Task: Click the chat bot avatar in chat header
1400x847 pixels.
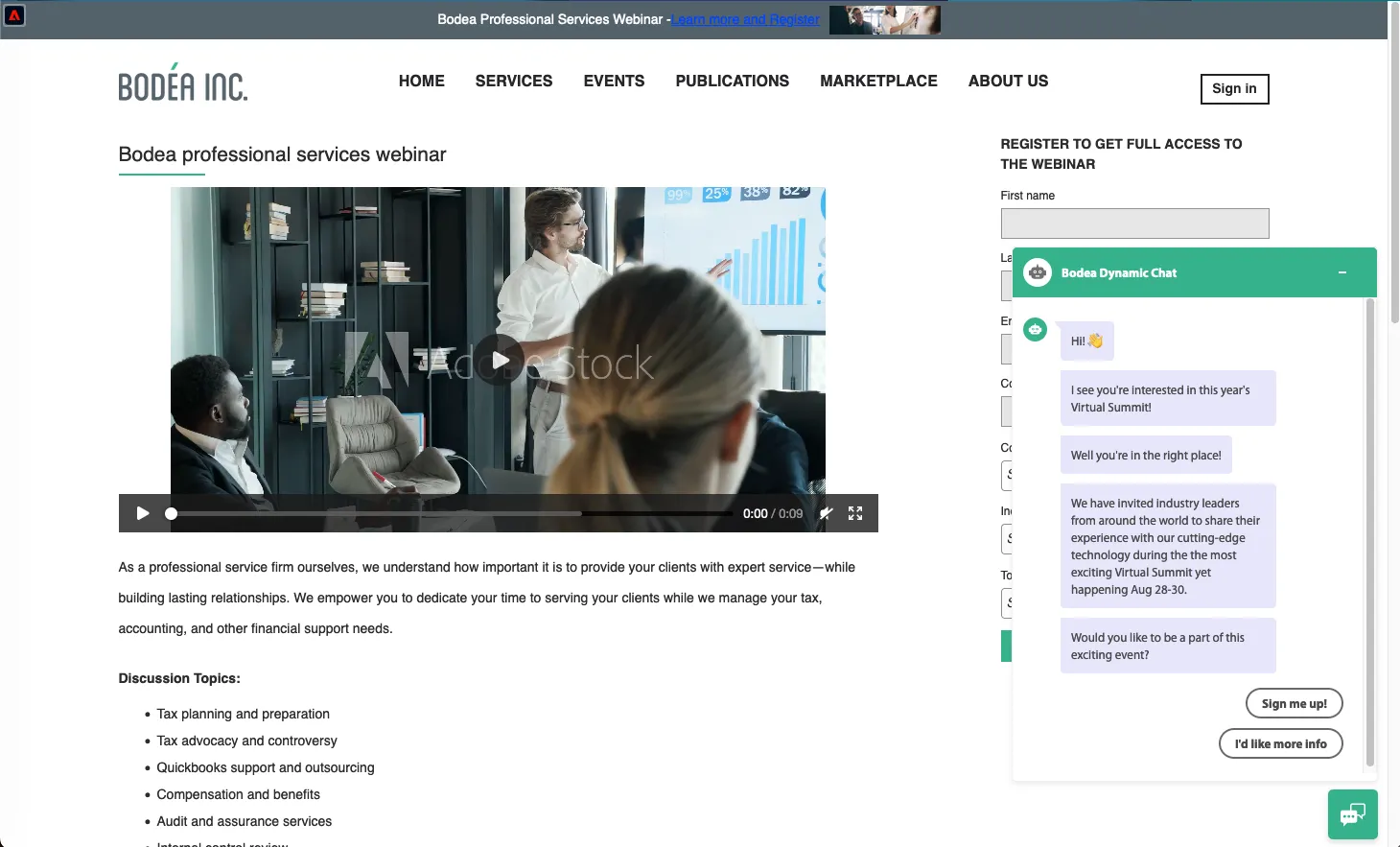Action: tap(1038, 272)
